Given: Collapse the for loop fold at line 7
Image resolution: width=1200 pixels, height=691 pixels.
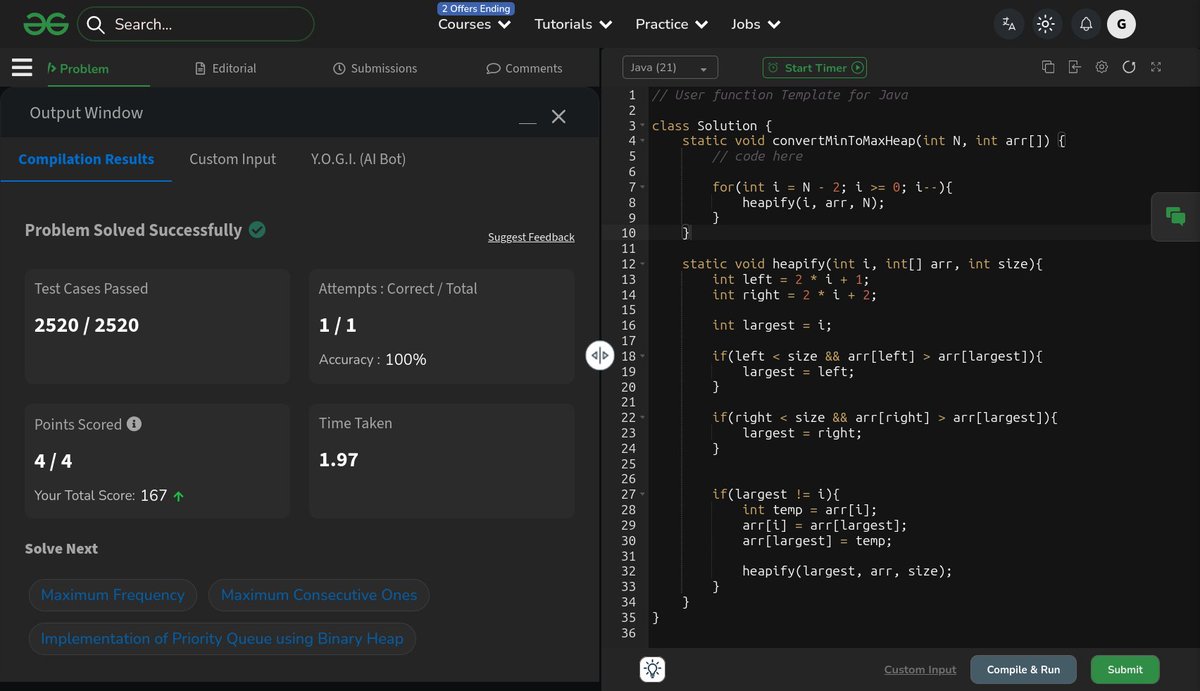Looking at the screenshot, I should pos(643,187).
